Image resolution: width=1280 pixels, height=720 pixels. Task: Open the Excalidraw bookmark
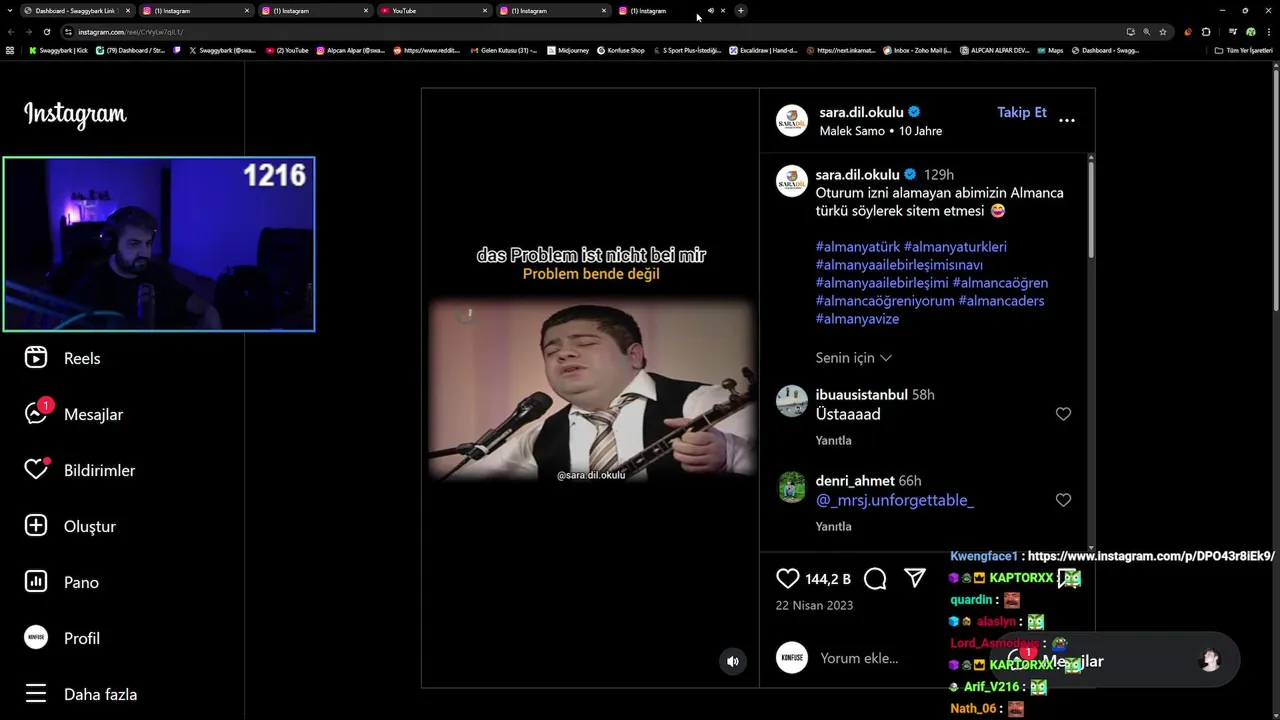pos(763,50)
